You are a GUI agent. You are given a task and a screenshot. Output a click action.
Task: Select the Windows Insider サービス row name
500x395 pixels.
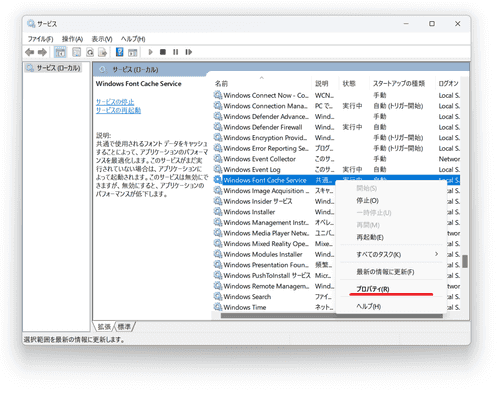pyautogui.click(x=258, y=201)
